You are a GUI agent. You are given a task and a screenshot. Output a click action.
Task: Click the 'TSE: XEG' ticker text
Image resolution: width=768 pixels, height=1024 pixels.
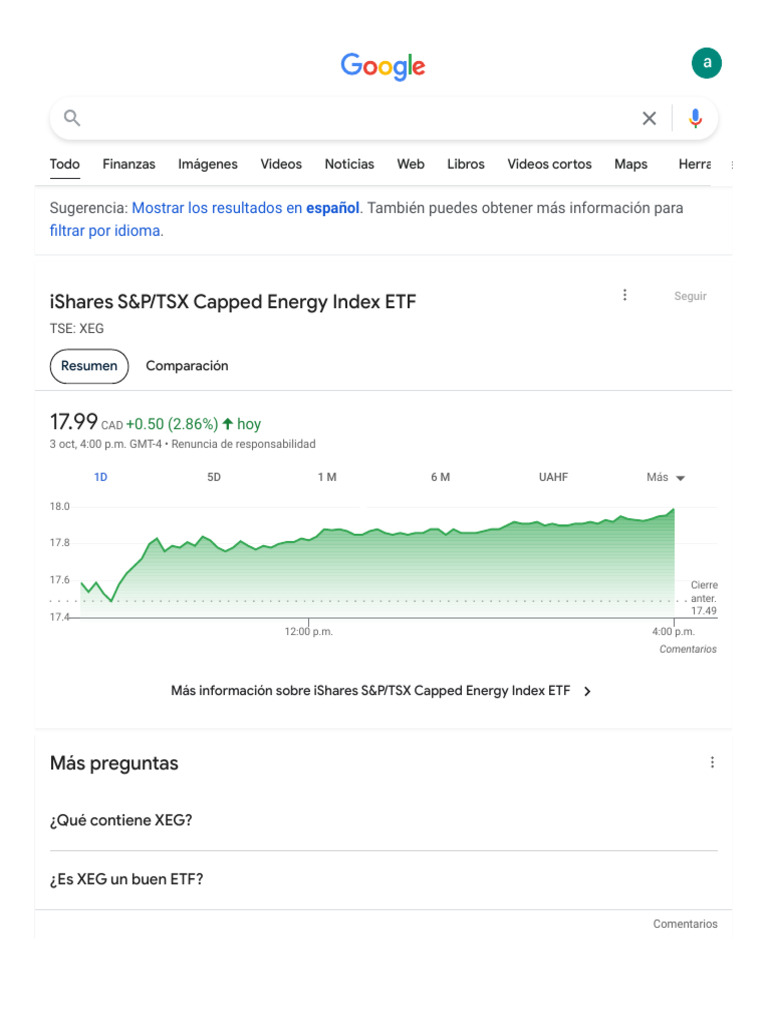pyautogui.click(x=76, y=328)
